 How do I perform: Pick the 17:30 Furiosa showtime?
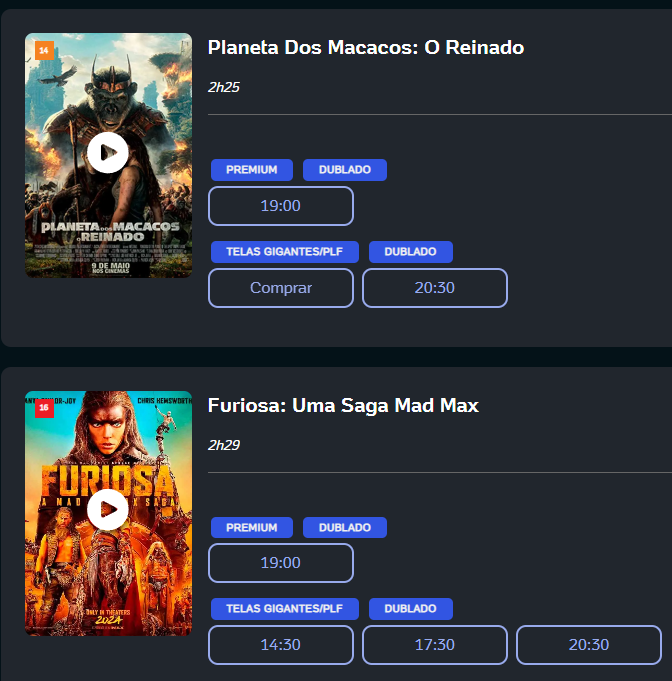click(x=434, y=645)
